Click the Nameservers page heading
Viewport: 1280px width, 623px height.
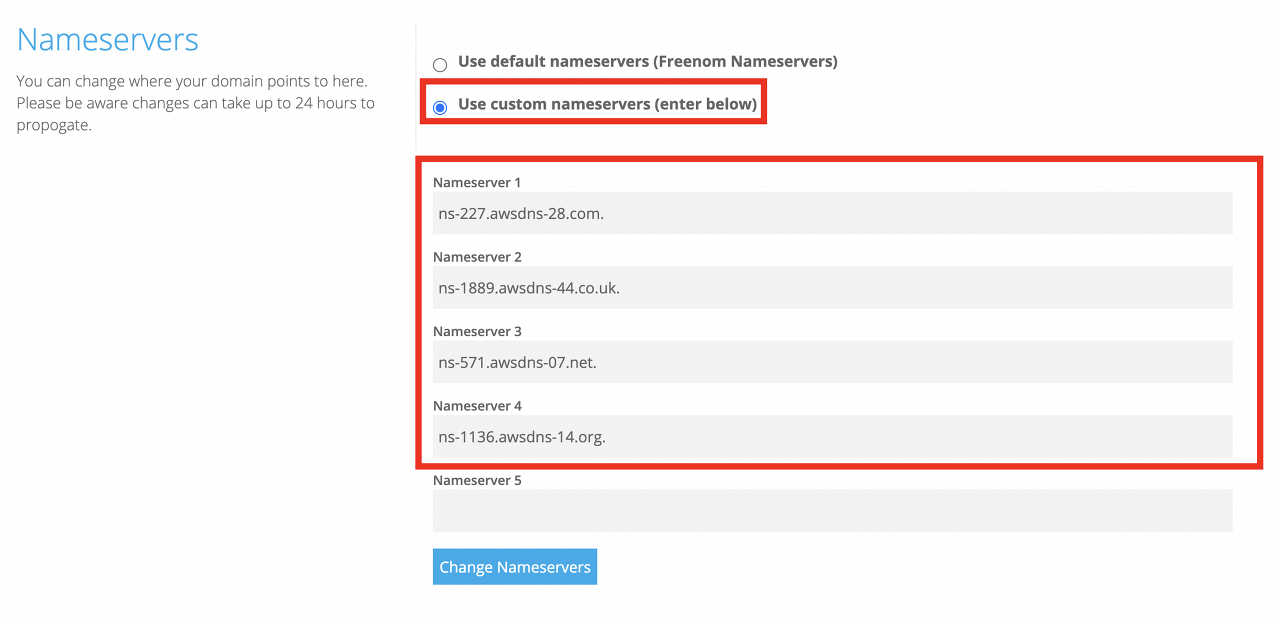tap(108, 39)
